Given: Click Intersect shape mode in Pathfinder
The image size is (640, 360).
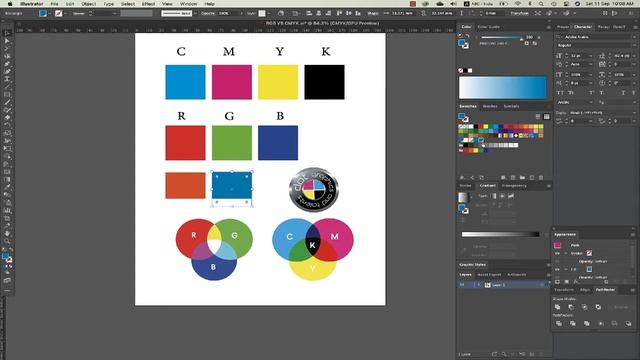Looking at the screenshot, I should pos(584,307).
